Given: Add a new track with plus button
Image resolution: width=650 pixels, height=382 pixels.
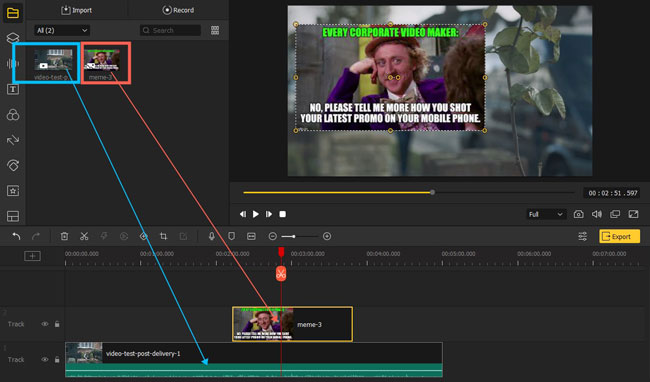Looking at the screenshot, I should point(32,256).
